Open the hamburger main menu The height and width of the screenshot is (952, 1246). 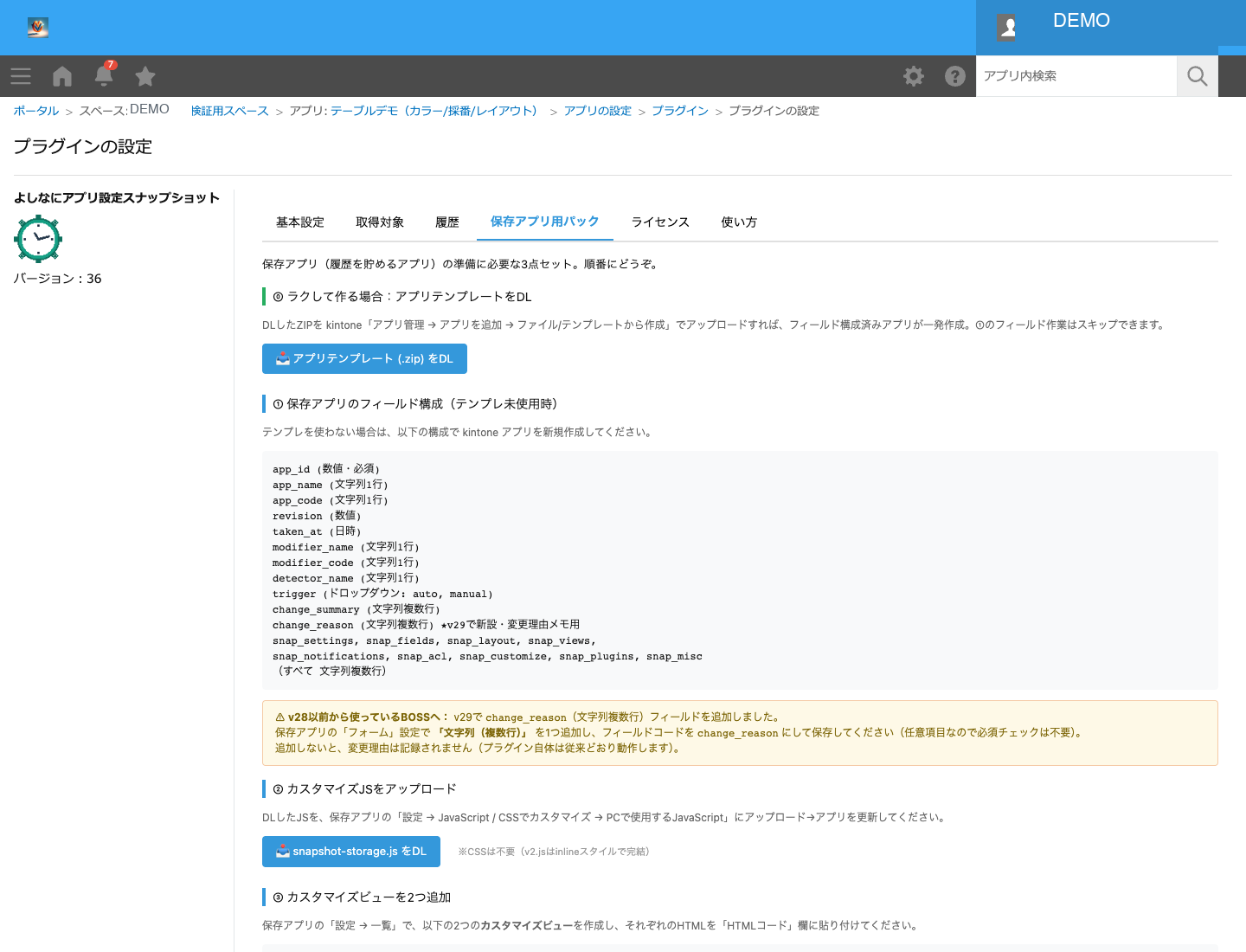21,76
